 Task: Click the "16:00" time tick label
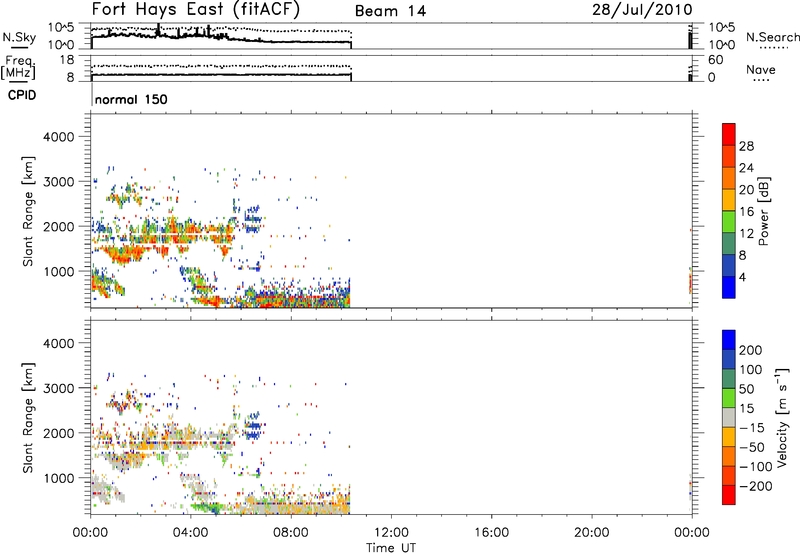(491, 533)
